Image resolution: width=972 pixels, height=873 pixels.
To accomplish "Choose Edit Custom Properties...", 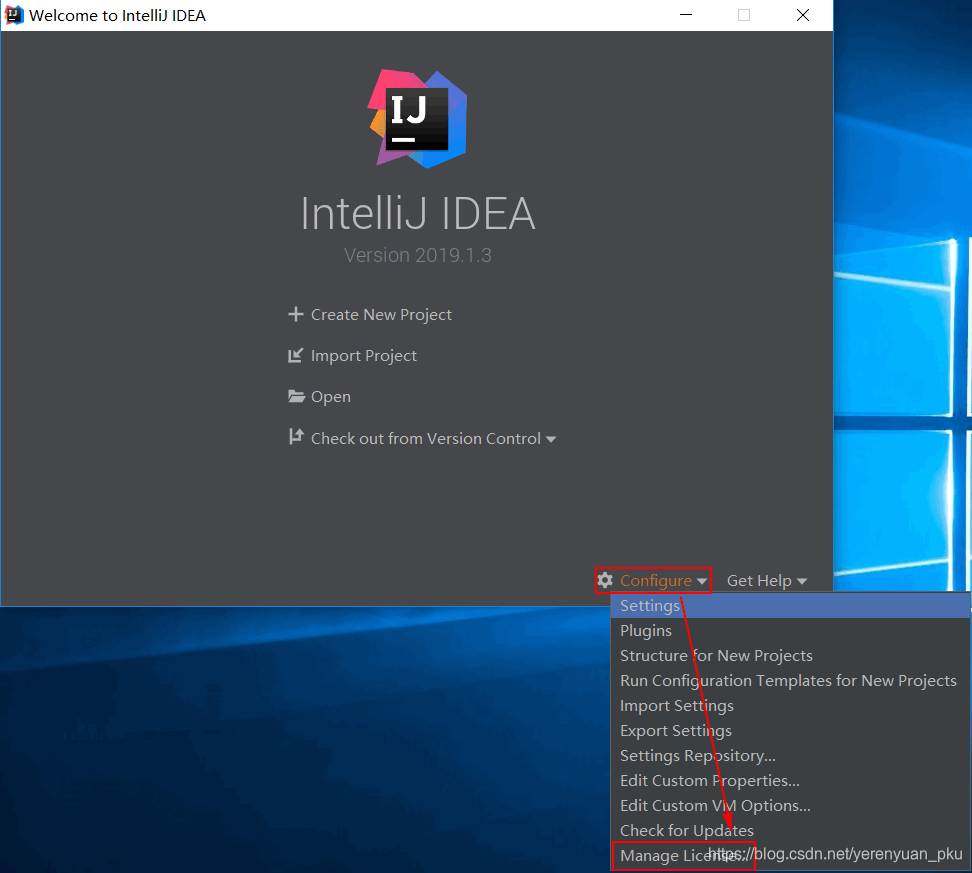I will coord(790,781).
